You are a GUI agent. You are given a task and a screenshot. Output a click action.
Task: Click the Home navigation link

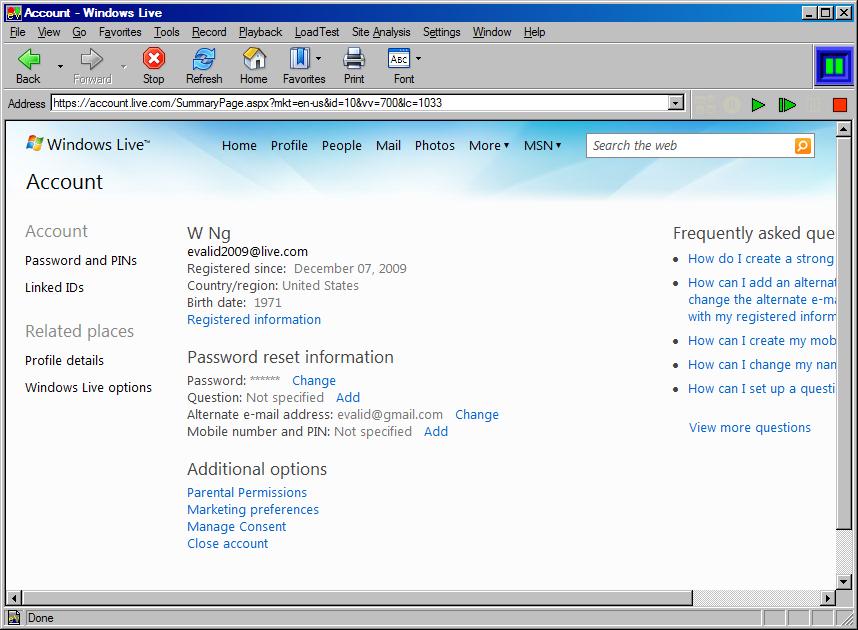(x=239, y=146)
